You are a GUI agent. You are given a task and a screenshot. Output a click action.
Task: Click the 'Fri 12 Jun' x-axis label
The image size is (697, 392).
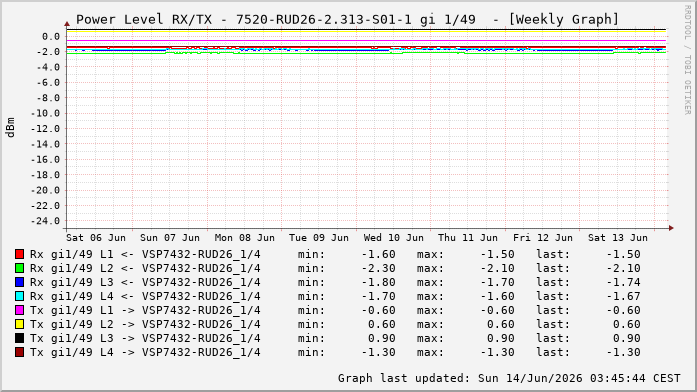click(543, 238)
